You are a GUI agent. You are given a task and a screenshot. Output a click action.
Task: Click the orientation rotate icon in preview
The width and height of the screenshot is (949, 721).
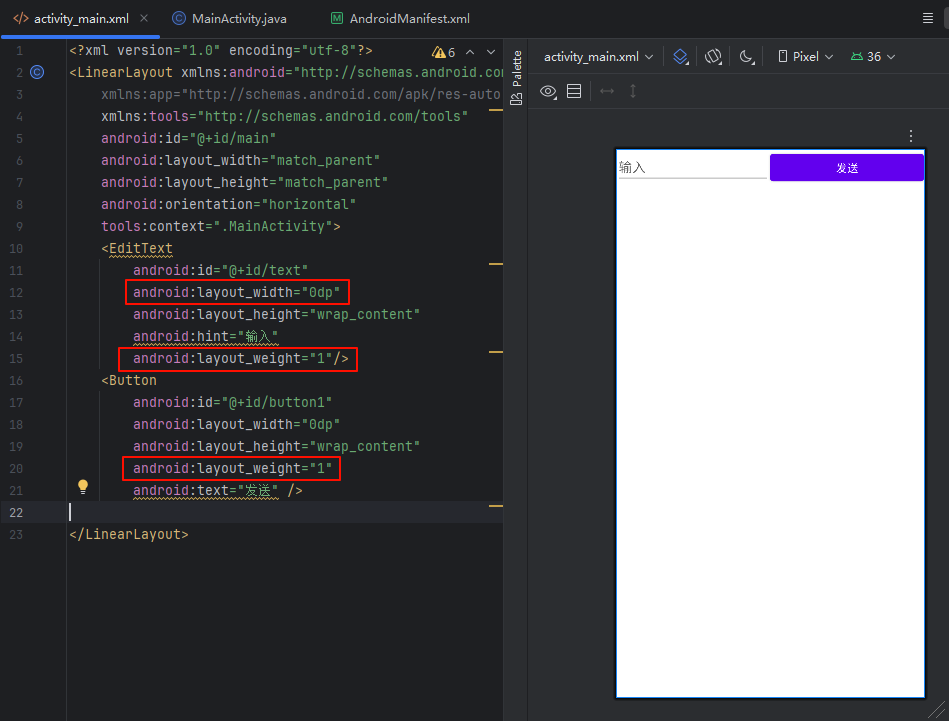point(714,57)
